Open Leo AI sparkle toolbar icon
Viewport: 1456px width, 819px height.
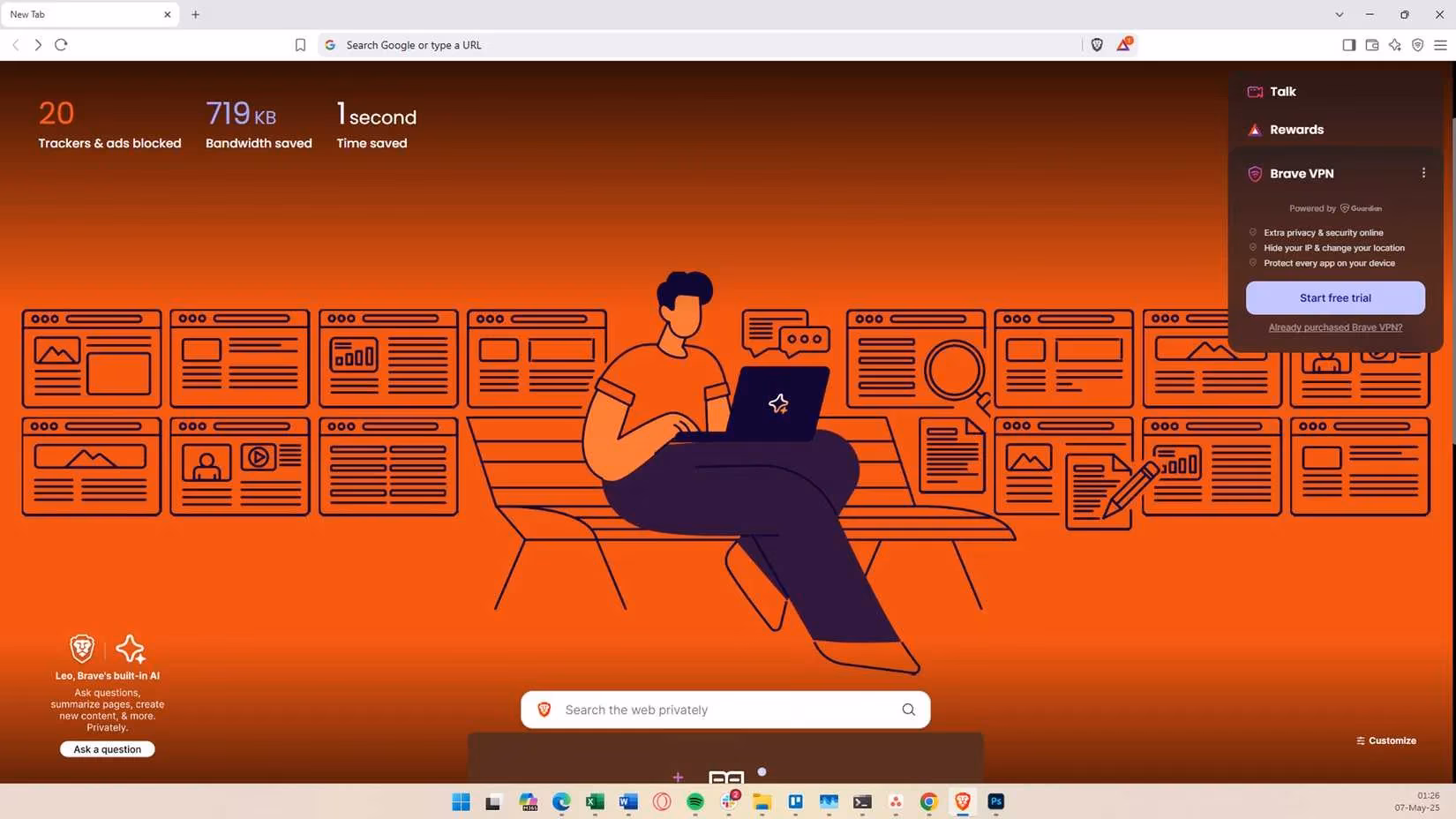click(1394, 45)
